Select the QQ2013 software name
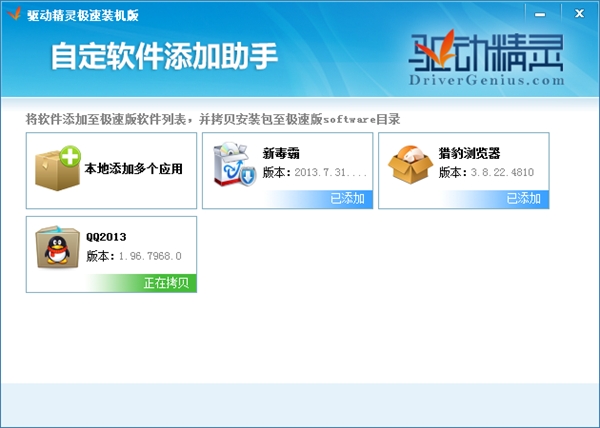Screen dimensions: 600x428 pos(106,237)
